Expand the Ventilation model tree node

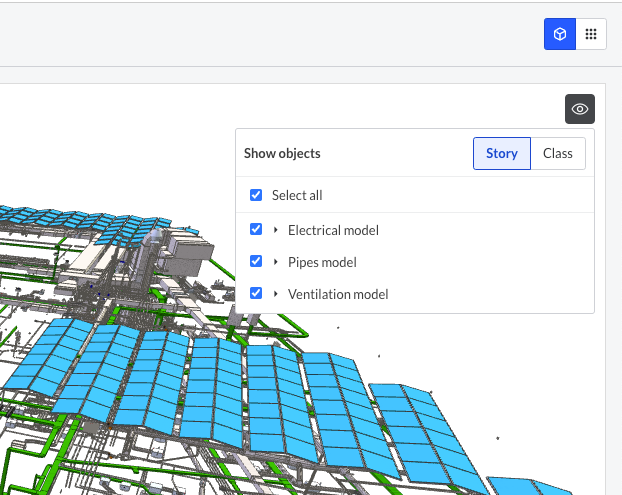276,294
